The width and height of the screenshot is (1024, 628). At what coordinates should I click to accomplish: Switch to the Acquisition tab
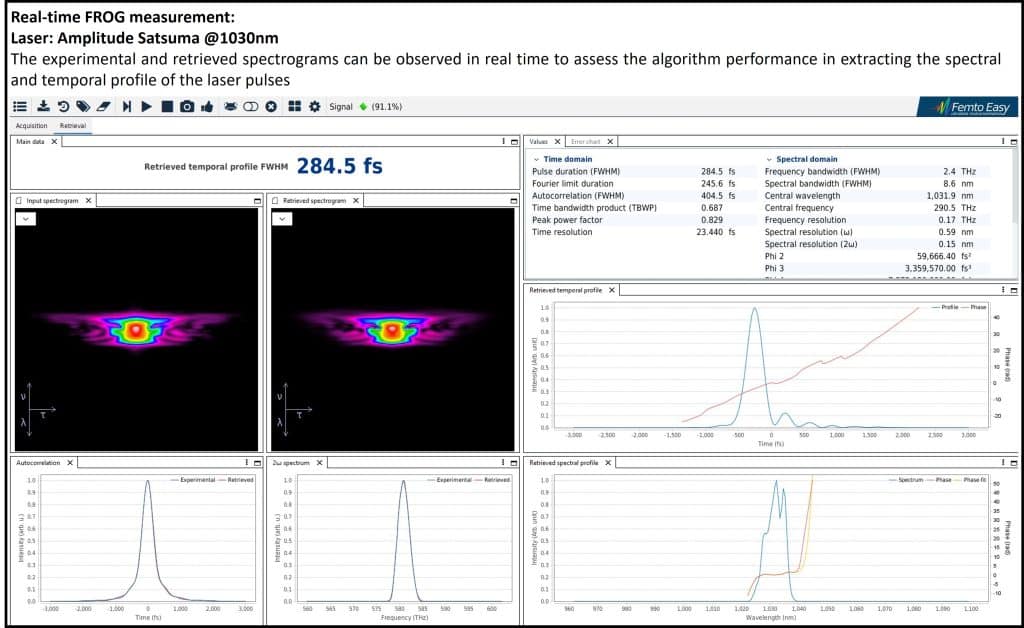31,126
